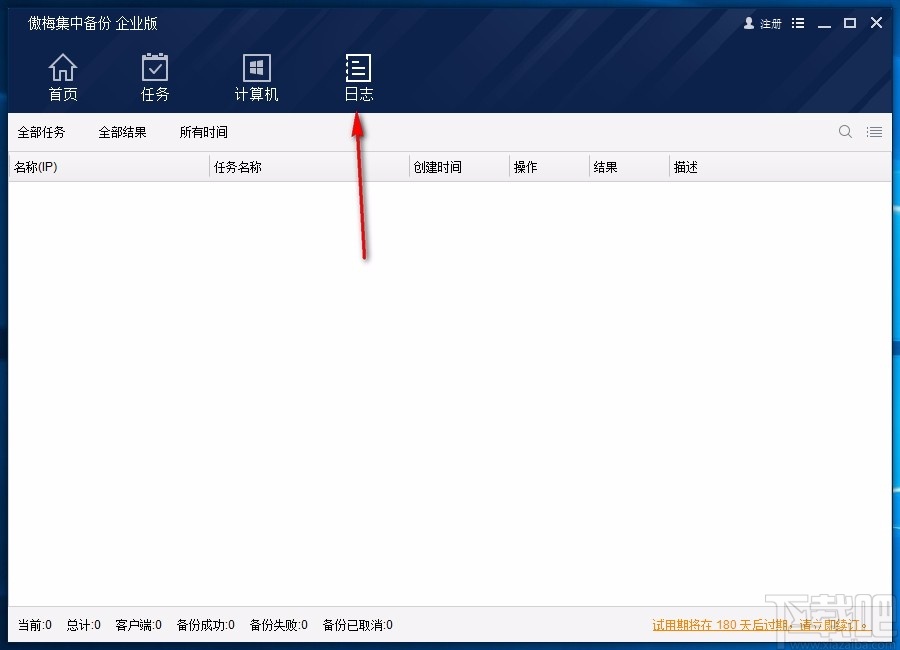Open the 全部结果 result filter
This screenshot has width=900, height=650.
[x=122, y=131]
